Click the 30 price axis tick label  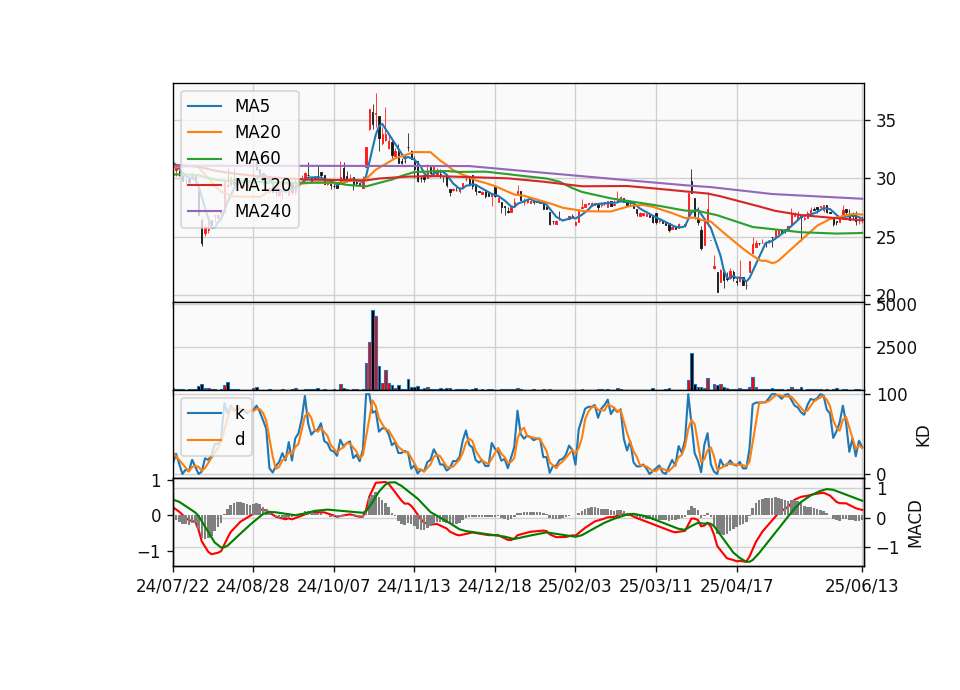pyautogui.click(x=885, y=179)
